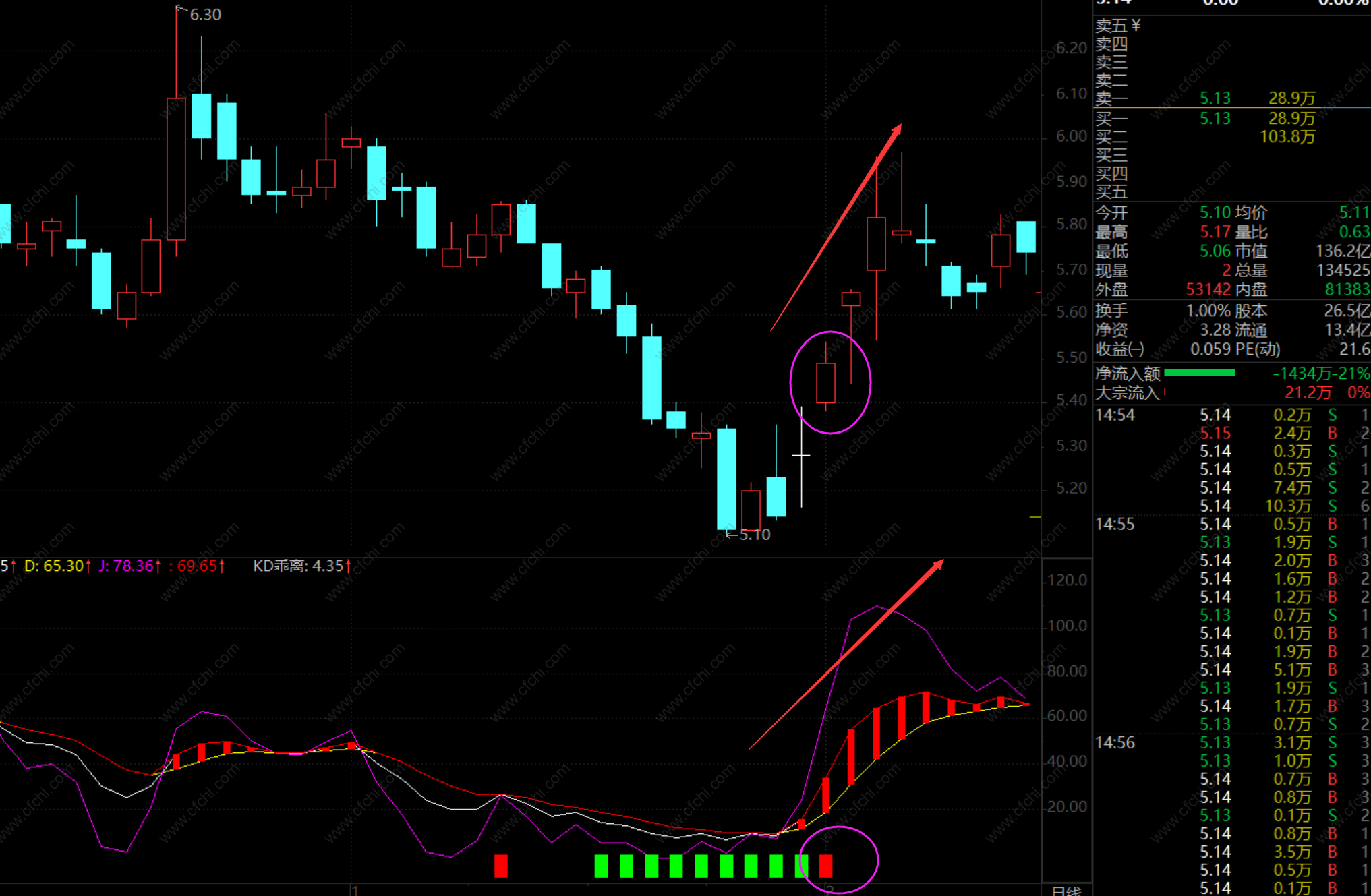Click the green 净流入额 progress bar
1371x896 pixels.
point(1199,373)
